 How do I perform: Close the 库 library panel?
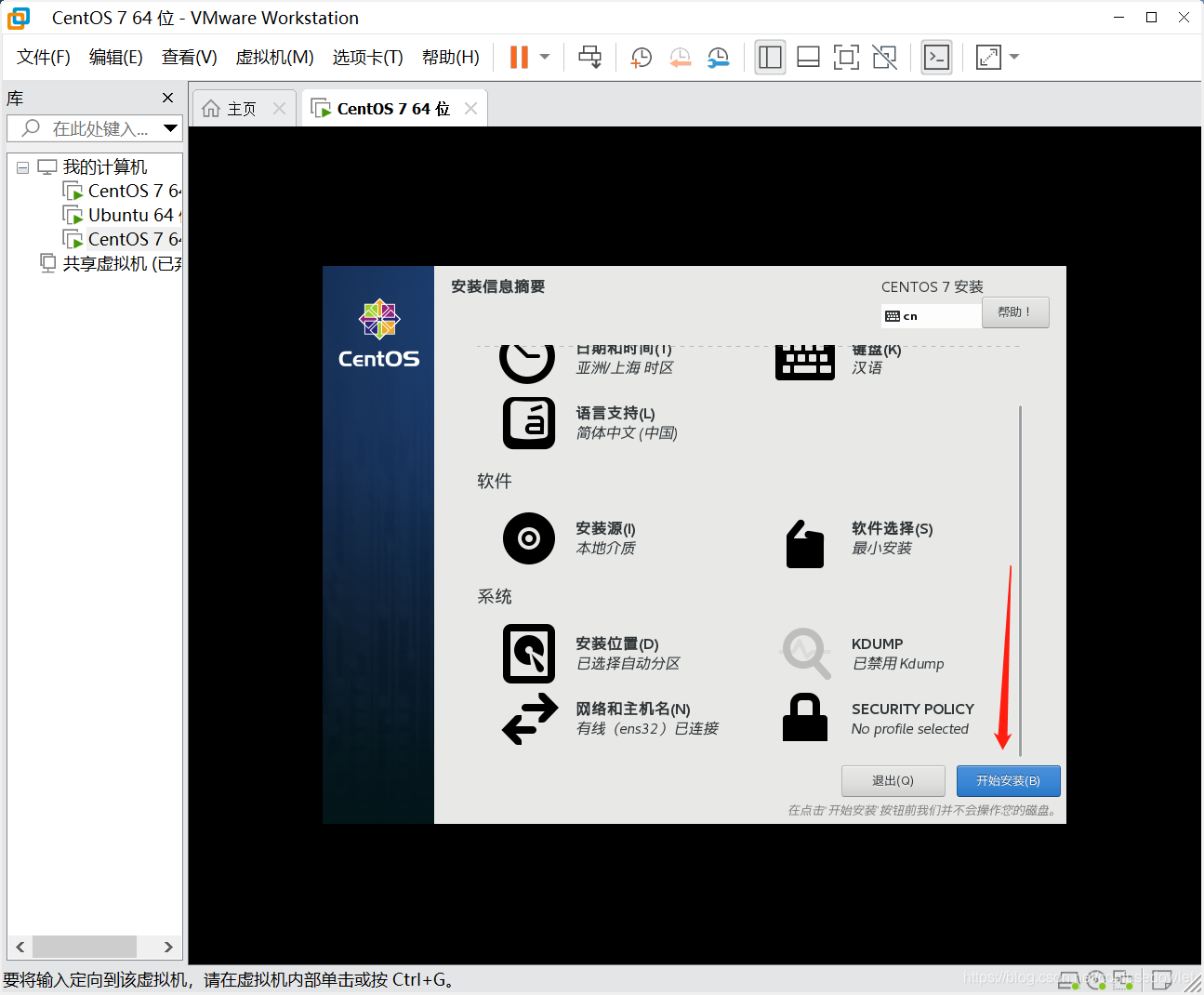(167, 98)
